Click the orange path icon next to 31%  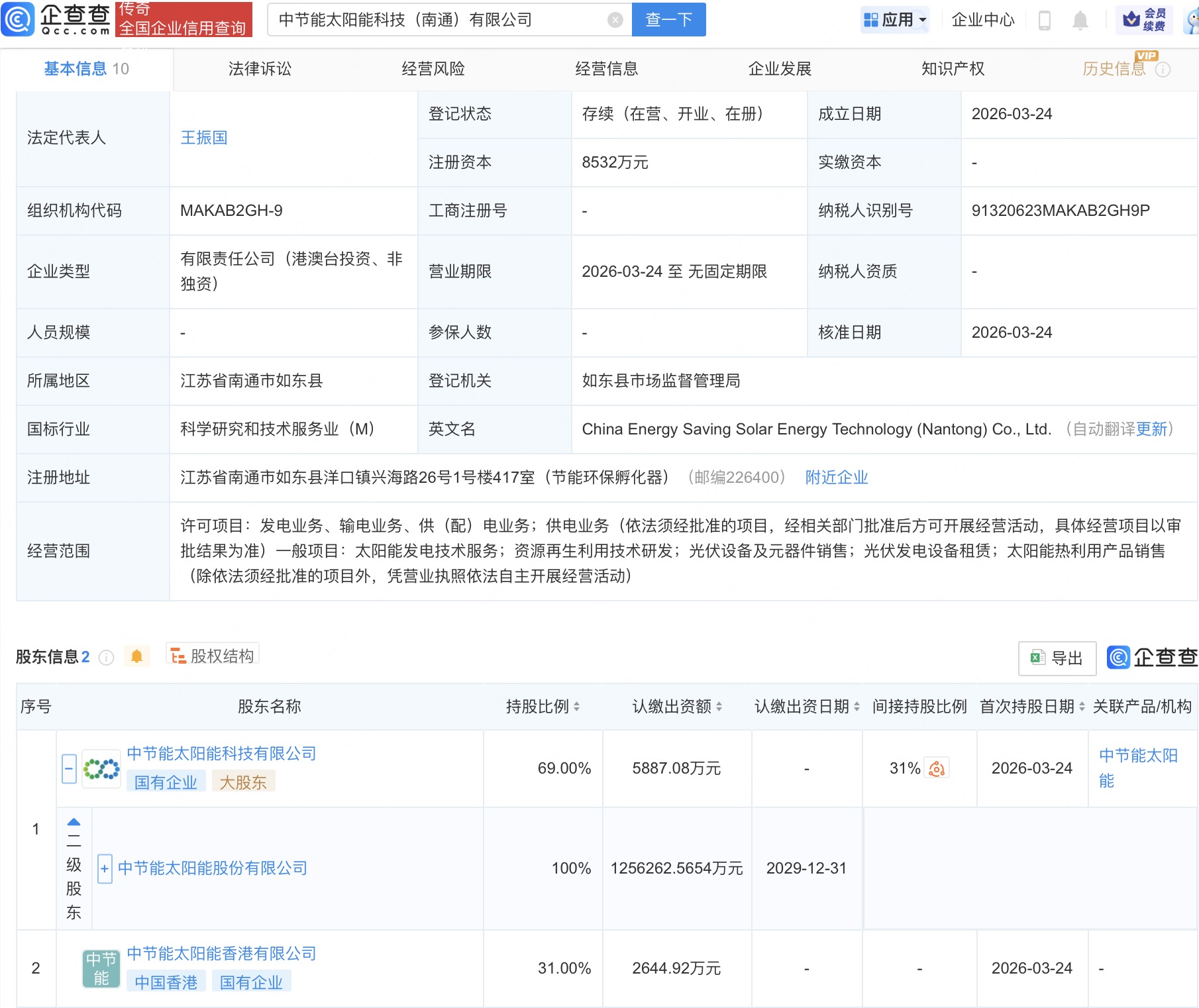937,768
